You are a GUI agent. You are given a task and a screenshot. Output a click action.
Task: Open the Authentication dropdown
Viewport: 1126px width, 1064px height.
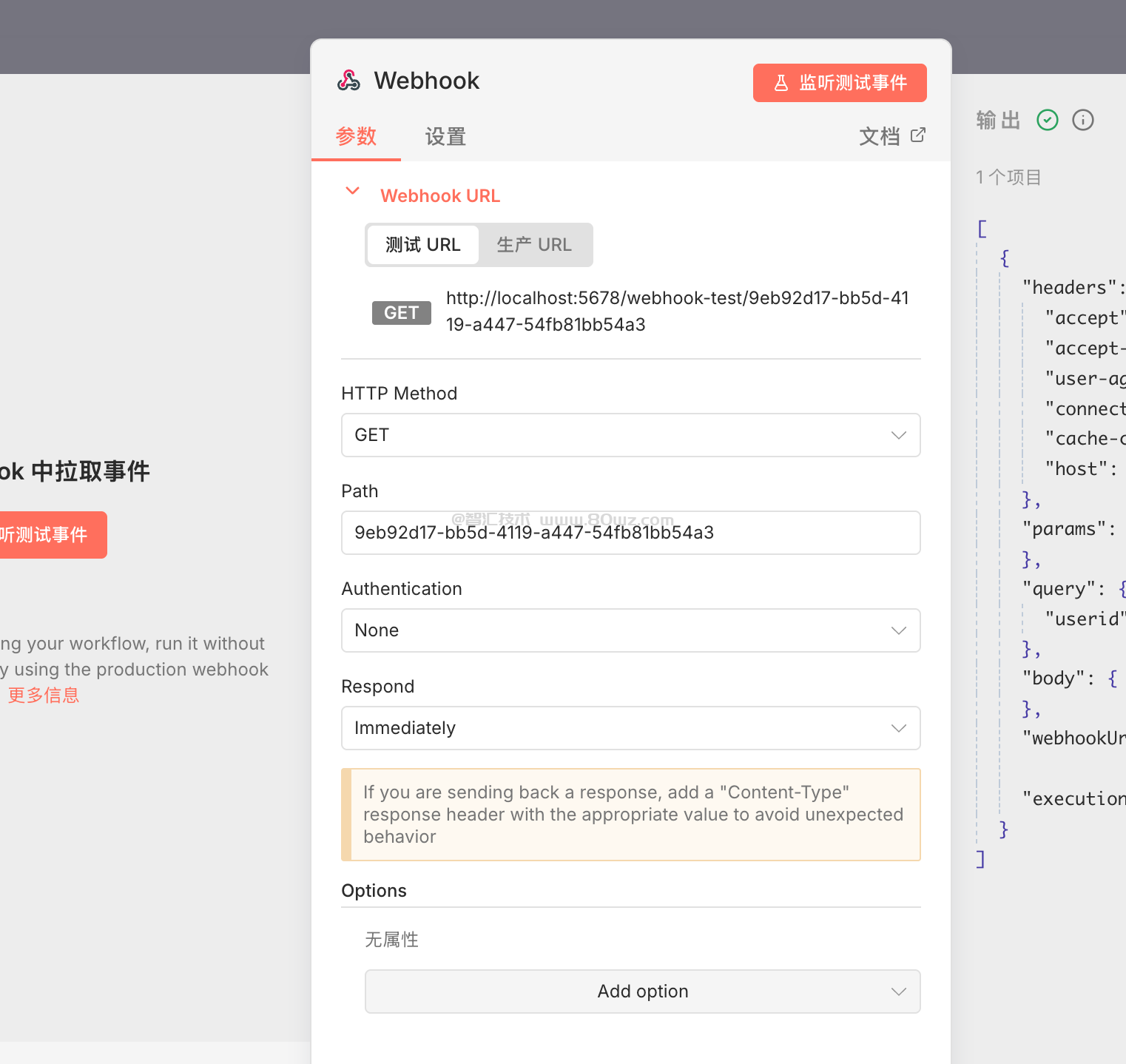630,630
